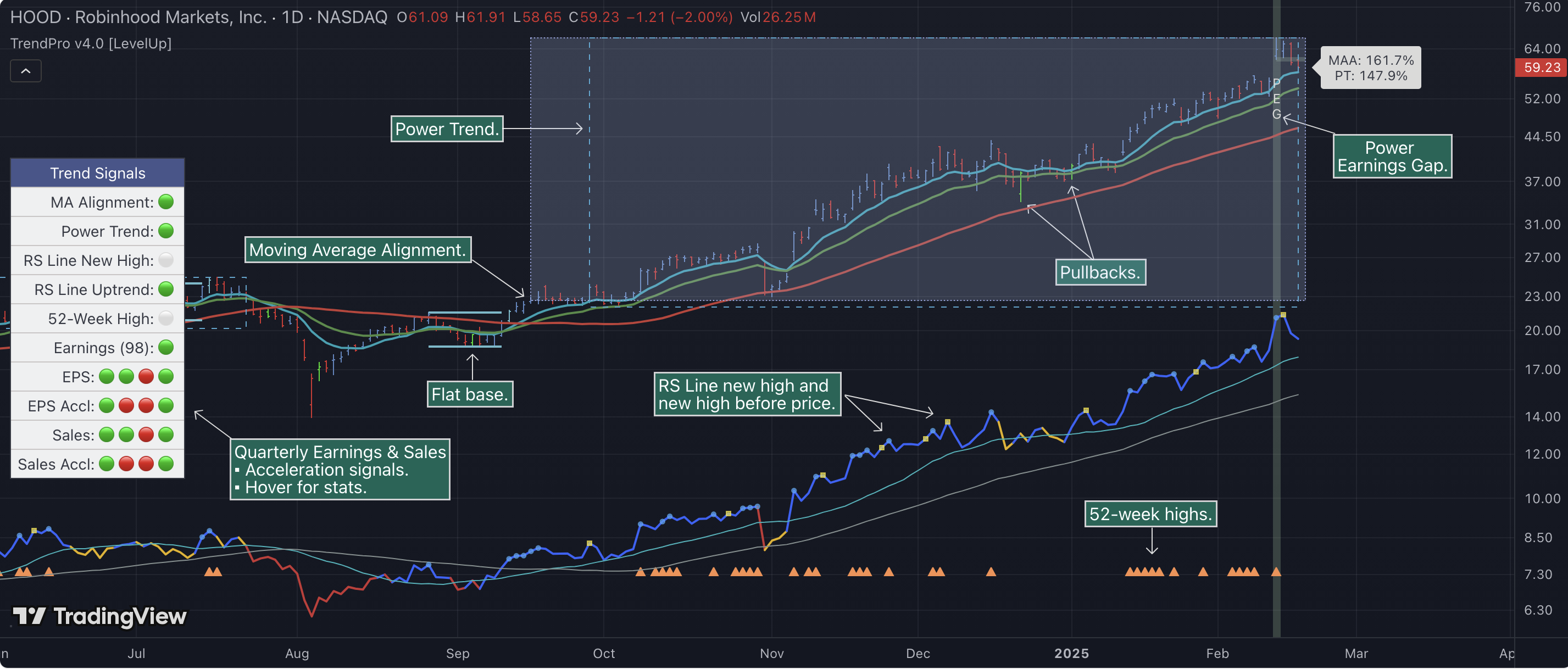Click the current price tag 59.23
The height and width of the screenshot is (669, 1568).
(1541, 68)
